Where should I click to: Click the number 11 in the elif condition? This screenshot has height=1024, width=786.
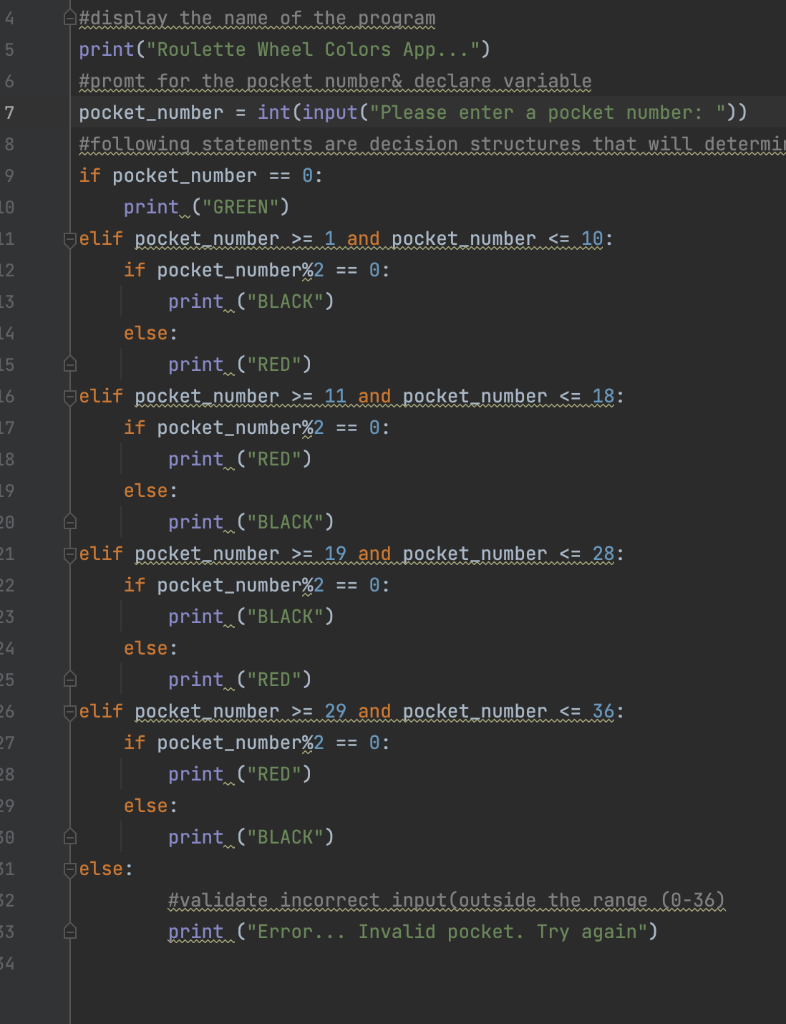point(335,396)
